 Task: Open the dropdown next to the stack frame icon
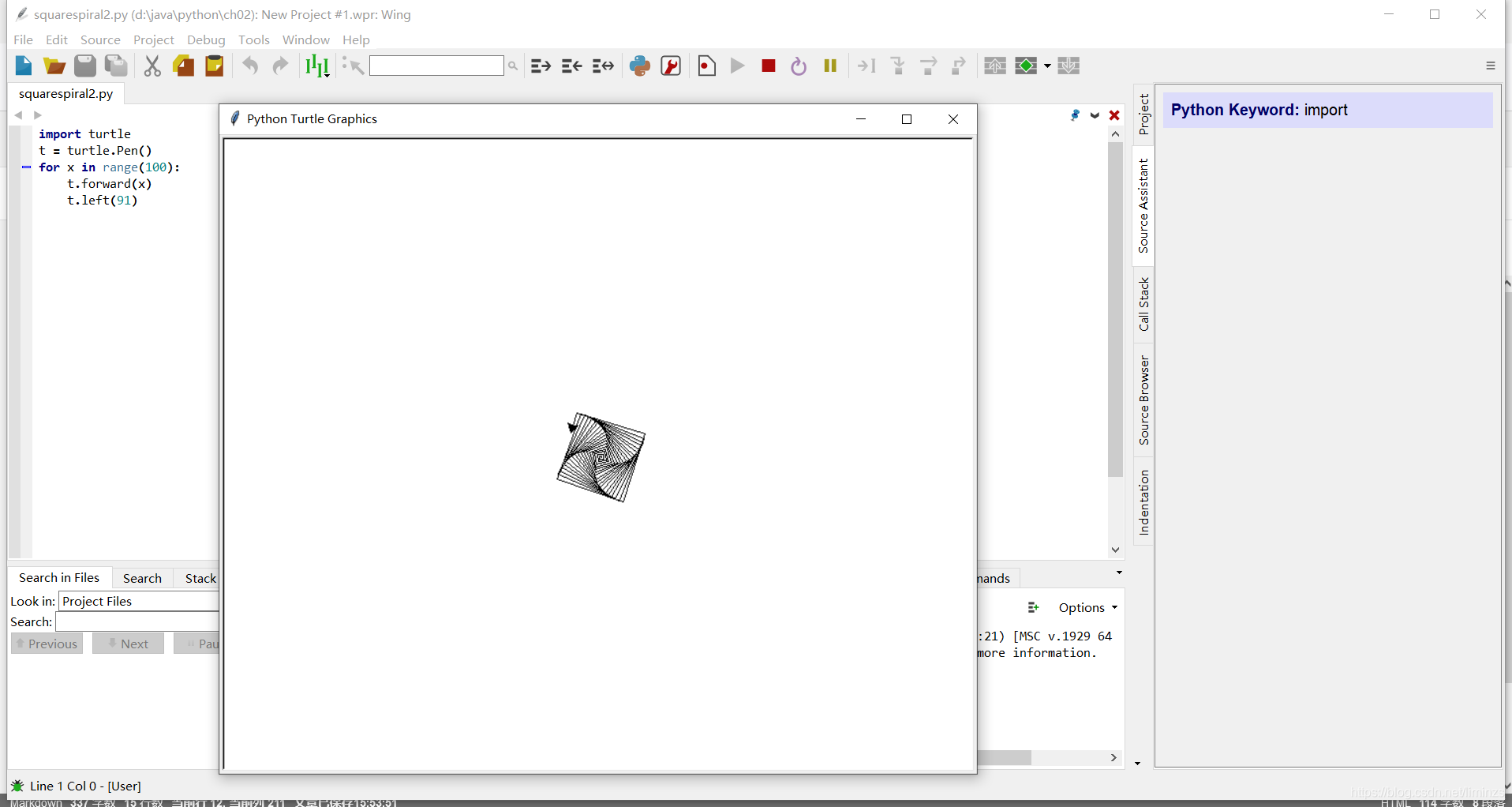pos(1047,66)
